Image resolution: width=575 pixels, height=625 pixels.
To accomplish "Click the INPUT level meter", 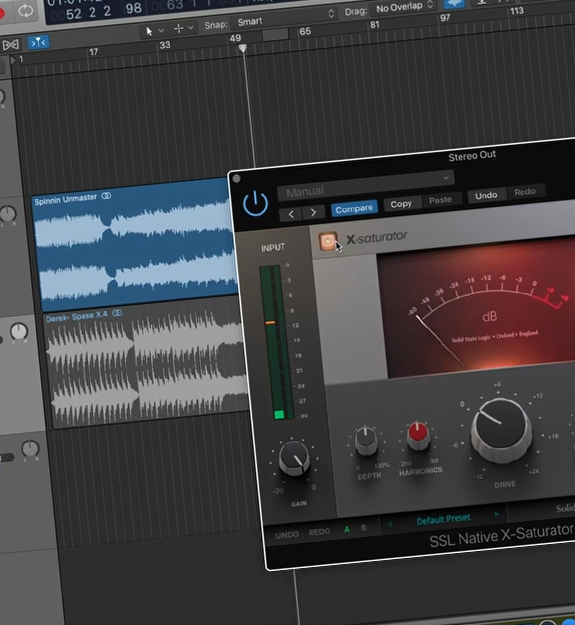I will (x=277, y=342).
